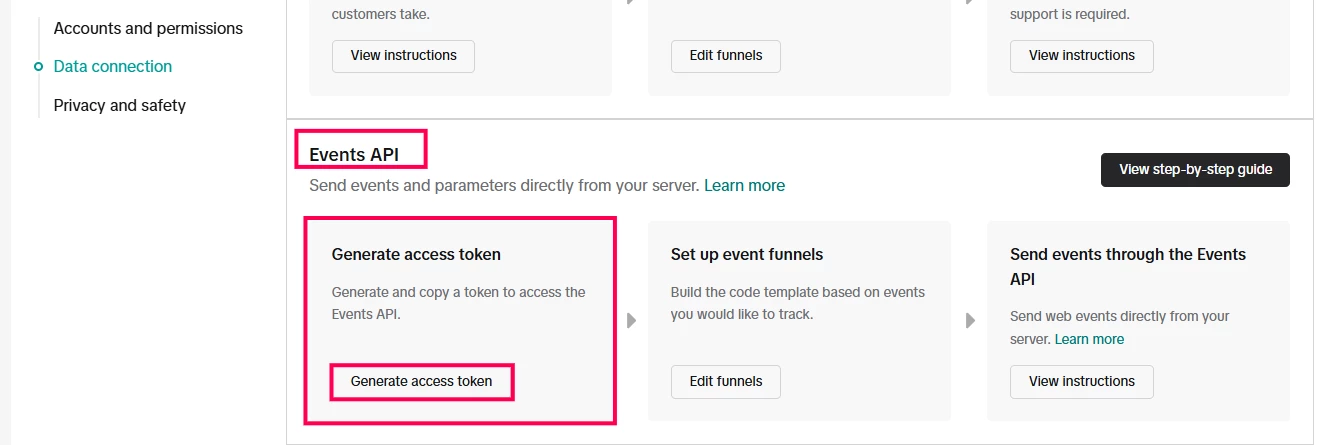Click the Events API section heading
The image size is (1318, 445).
tap(353, 154)
